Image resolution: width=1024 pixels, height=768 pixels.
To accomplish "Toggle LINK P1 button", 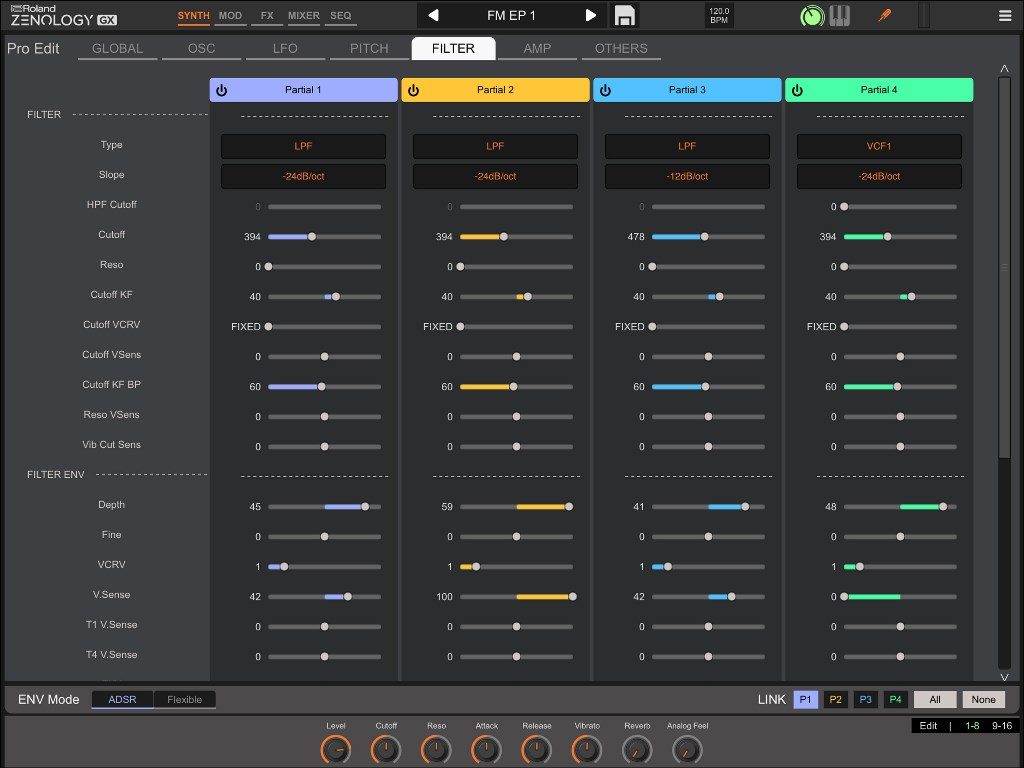I will [x=805, y=699].
